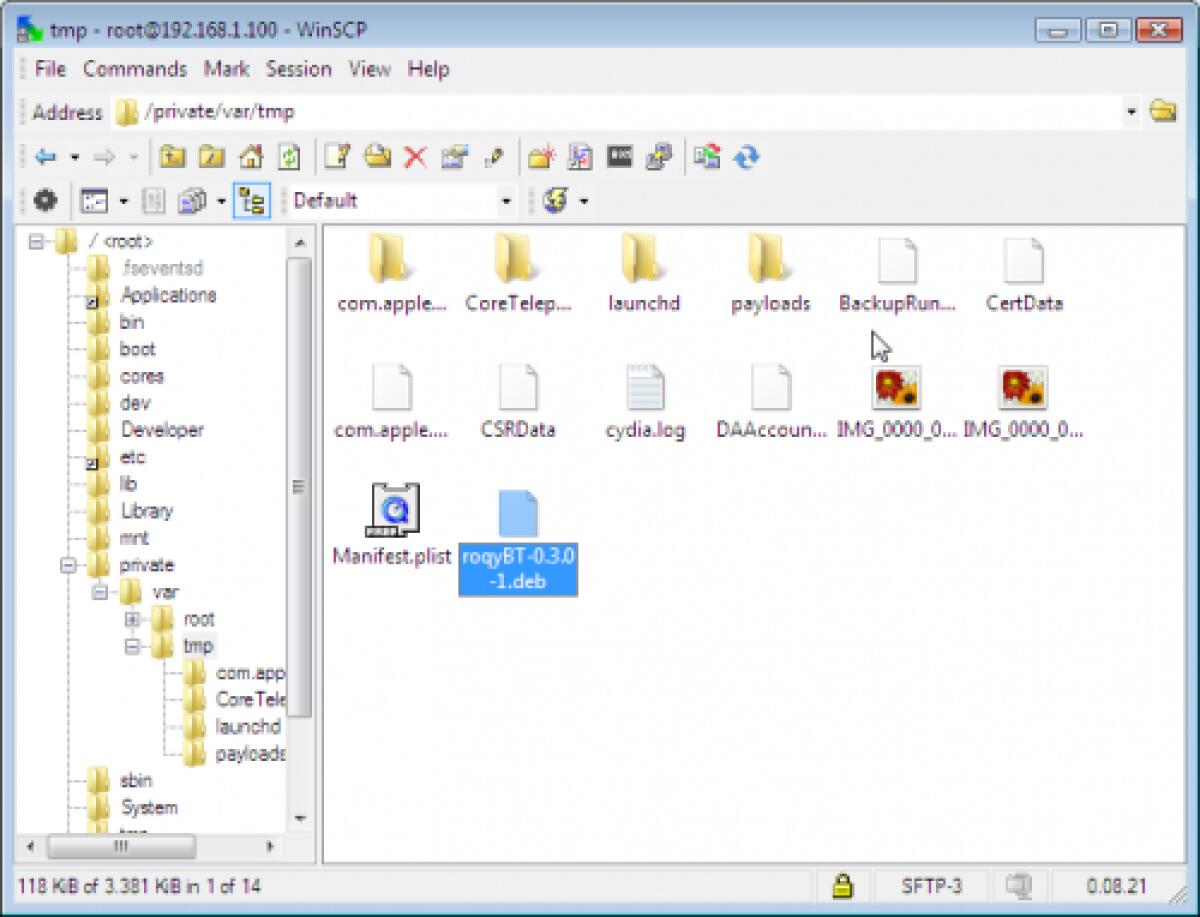Expand the root folder under var

click(x=132, y=619)
